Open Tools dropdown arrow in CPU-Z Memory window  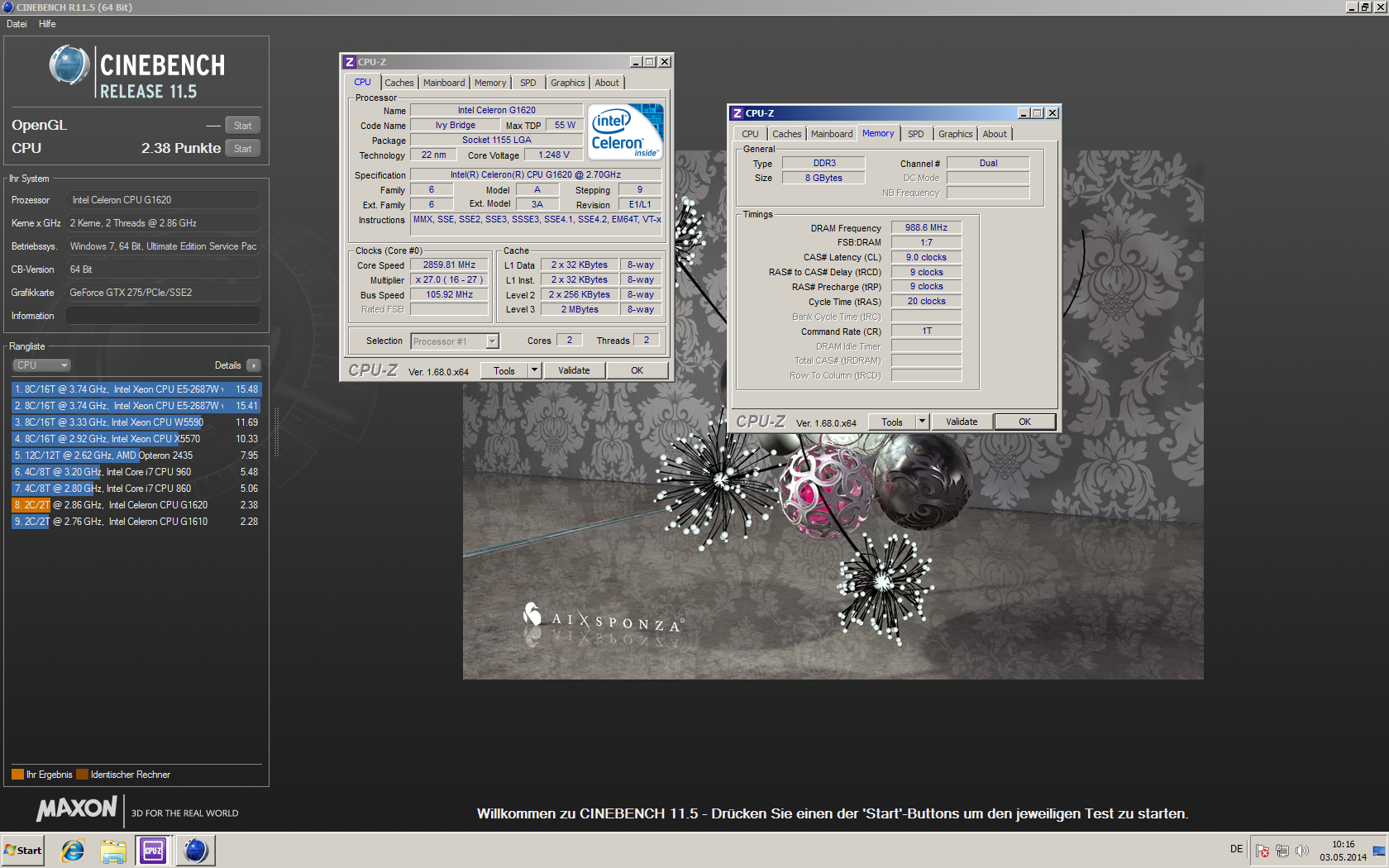pyautogui.click(x=922, y=422)
